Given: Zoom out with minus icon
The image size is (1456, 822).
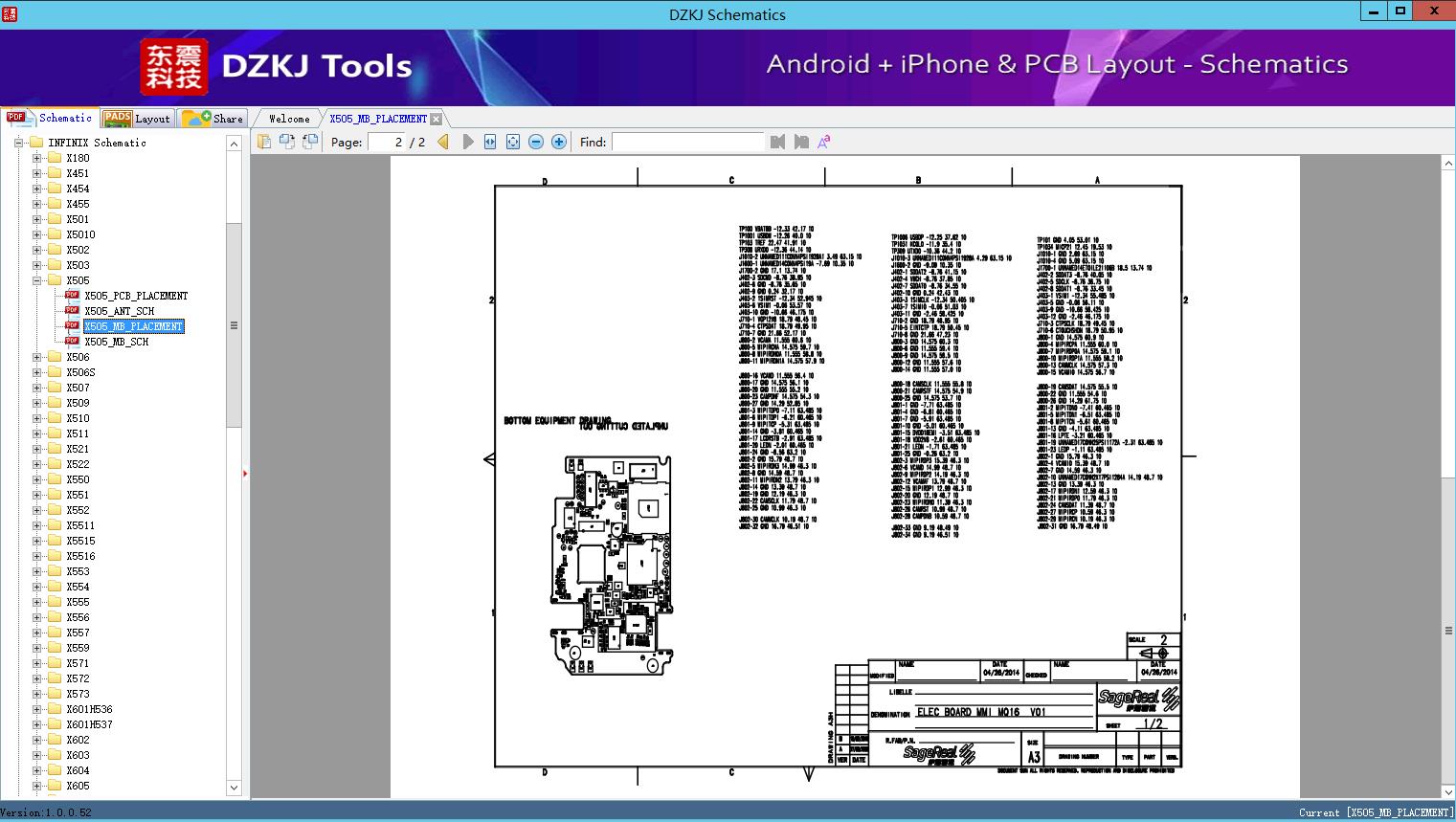Looking at the screenshot, I should (536, 142).
